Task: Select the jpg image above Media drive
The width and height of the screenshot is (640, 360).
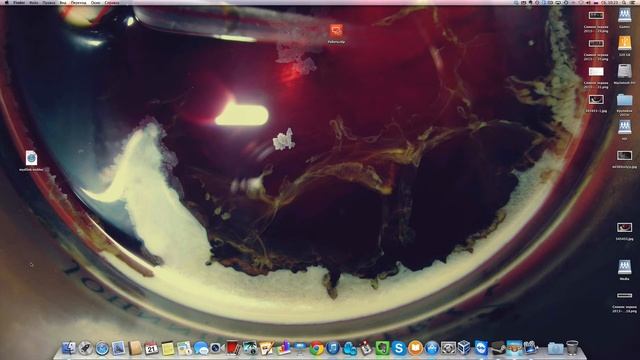Action: pos(624,227)
